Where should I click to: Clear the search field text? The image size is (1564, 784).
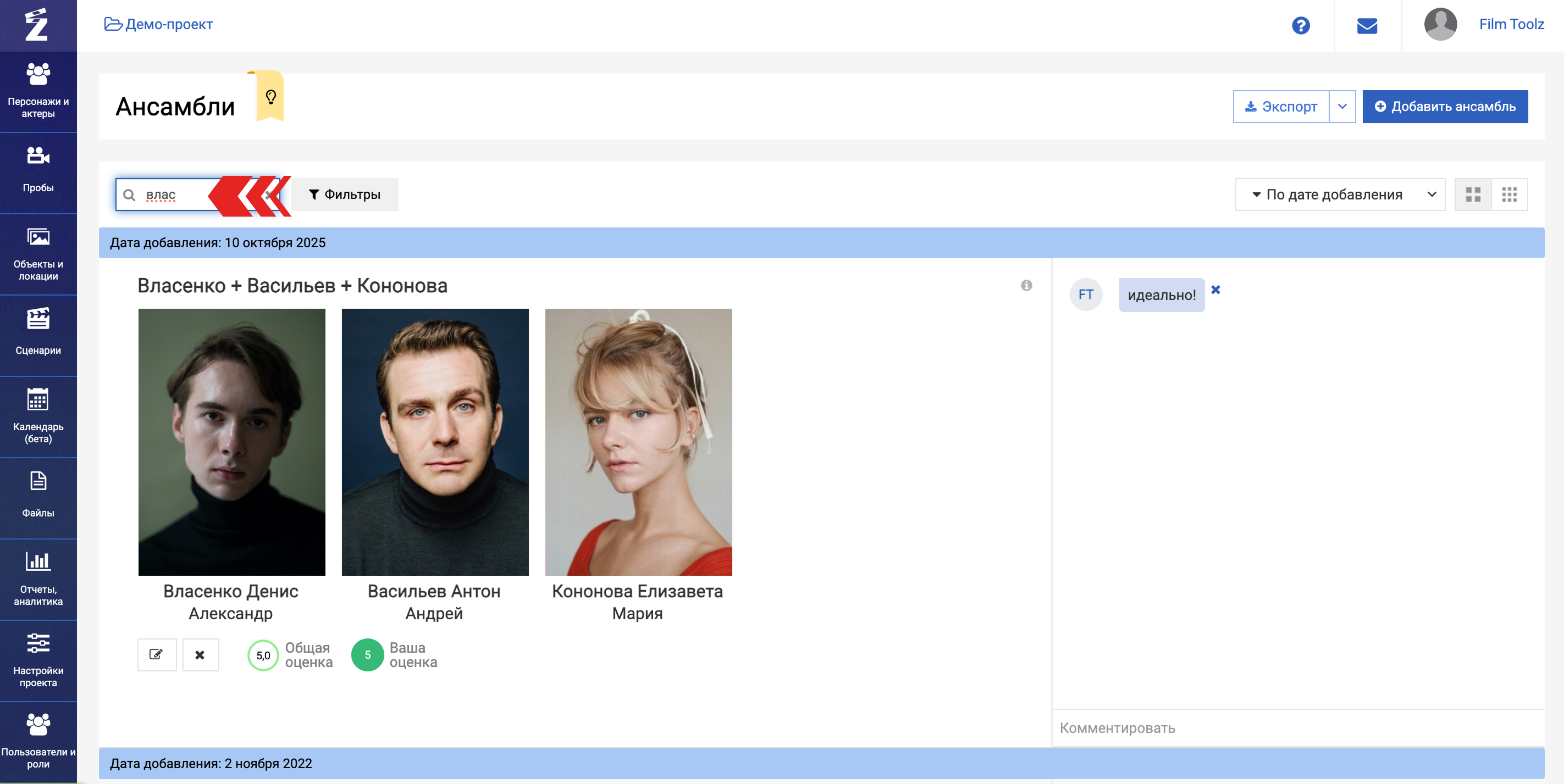click(x=269, y=195)
